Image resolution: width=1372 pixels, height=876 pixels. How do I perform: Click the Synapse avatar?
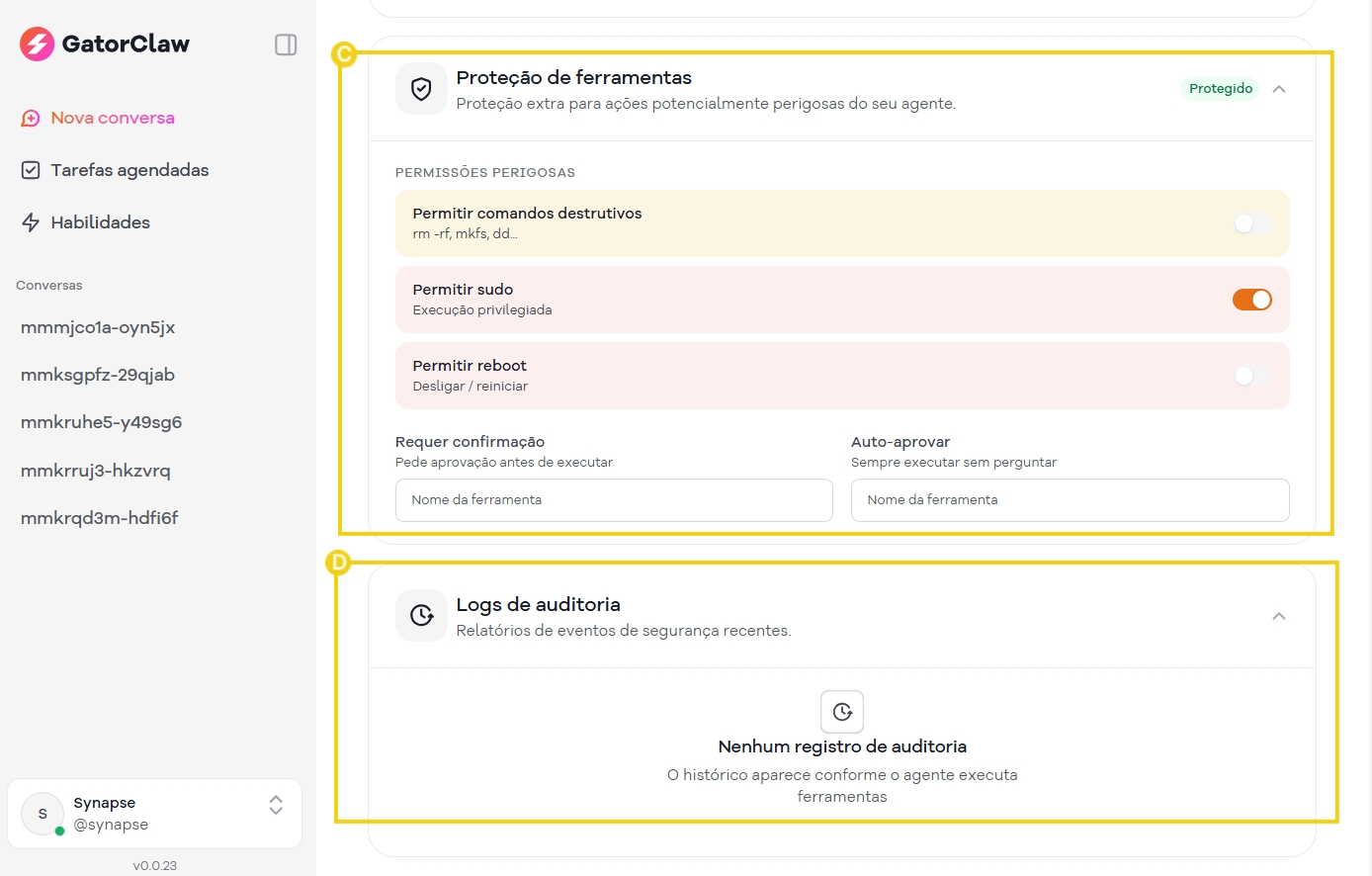42,813
